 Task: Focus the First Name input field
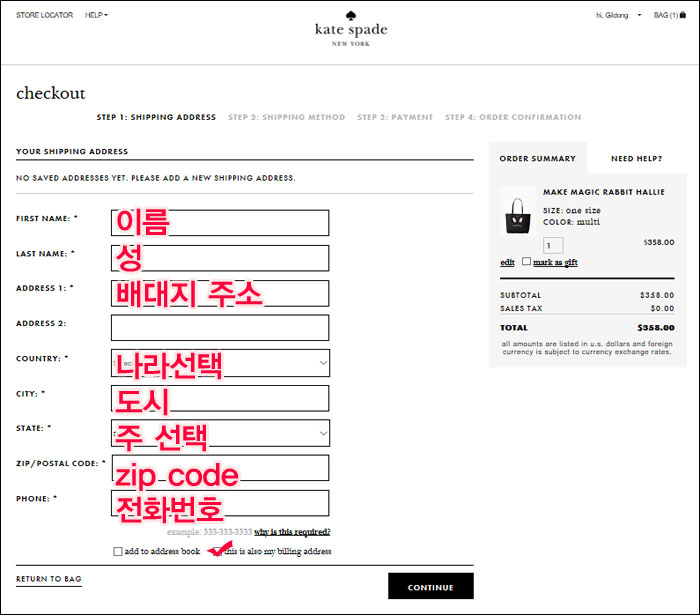click(220, 223)
